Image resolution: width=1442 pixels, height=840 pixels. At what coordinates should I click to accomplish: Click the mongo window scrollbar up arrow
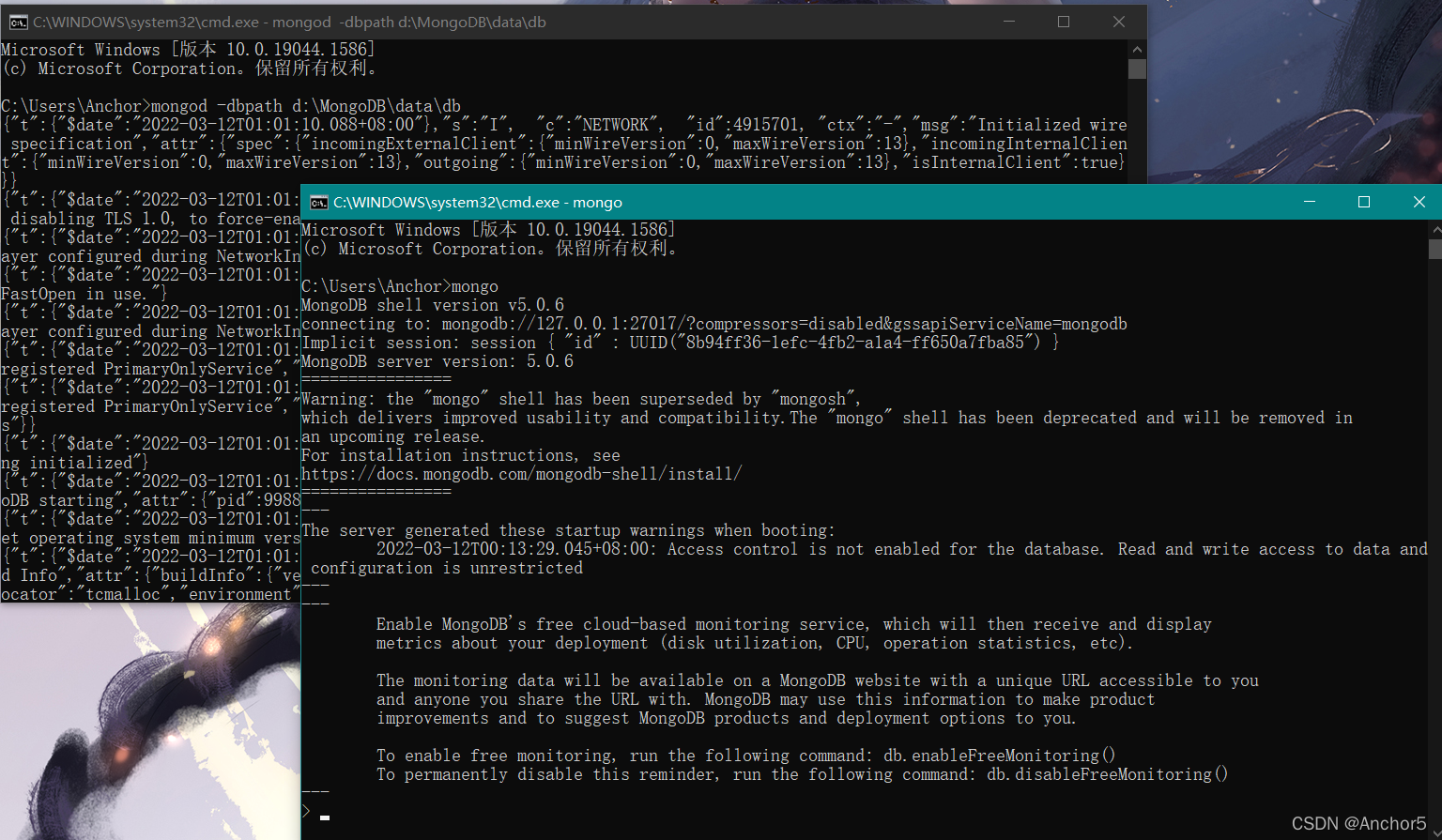[x=1434, y=229]
